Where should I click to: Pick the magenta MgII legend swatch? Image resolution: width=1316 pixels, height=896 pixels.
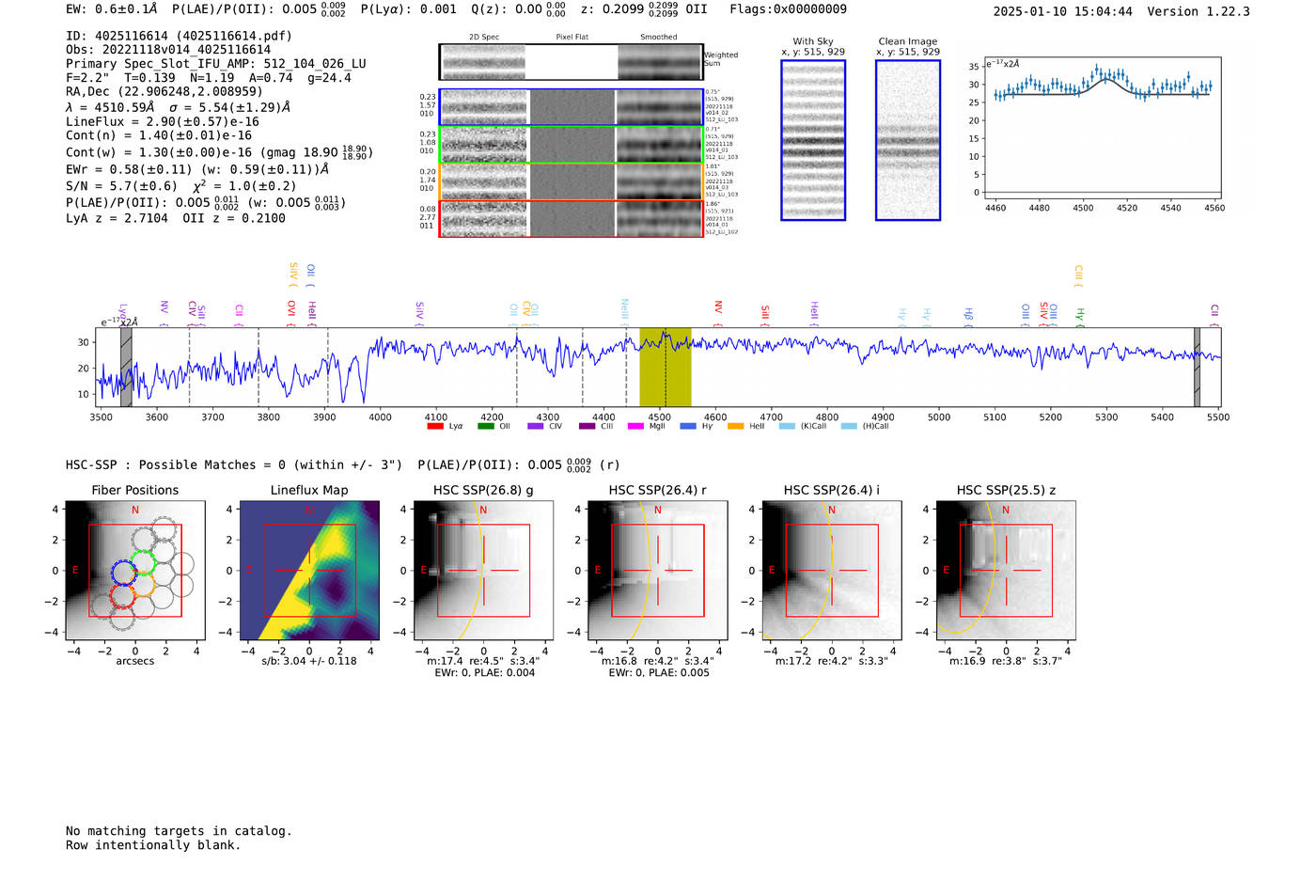(635, 427)
